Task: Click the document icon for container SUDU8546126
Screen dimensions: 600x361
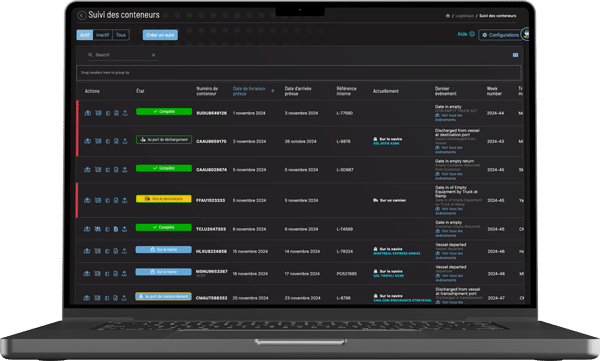Action: pos(116,113)
